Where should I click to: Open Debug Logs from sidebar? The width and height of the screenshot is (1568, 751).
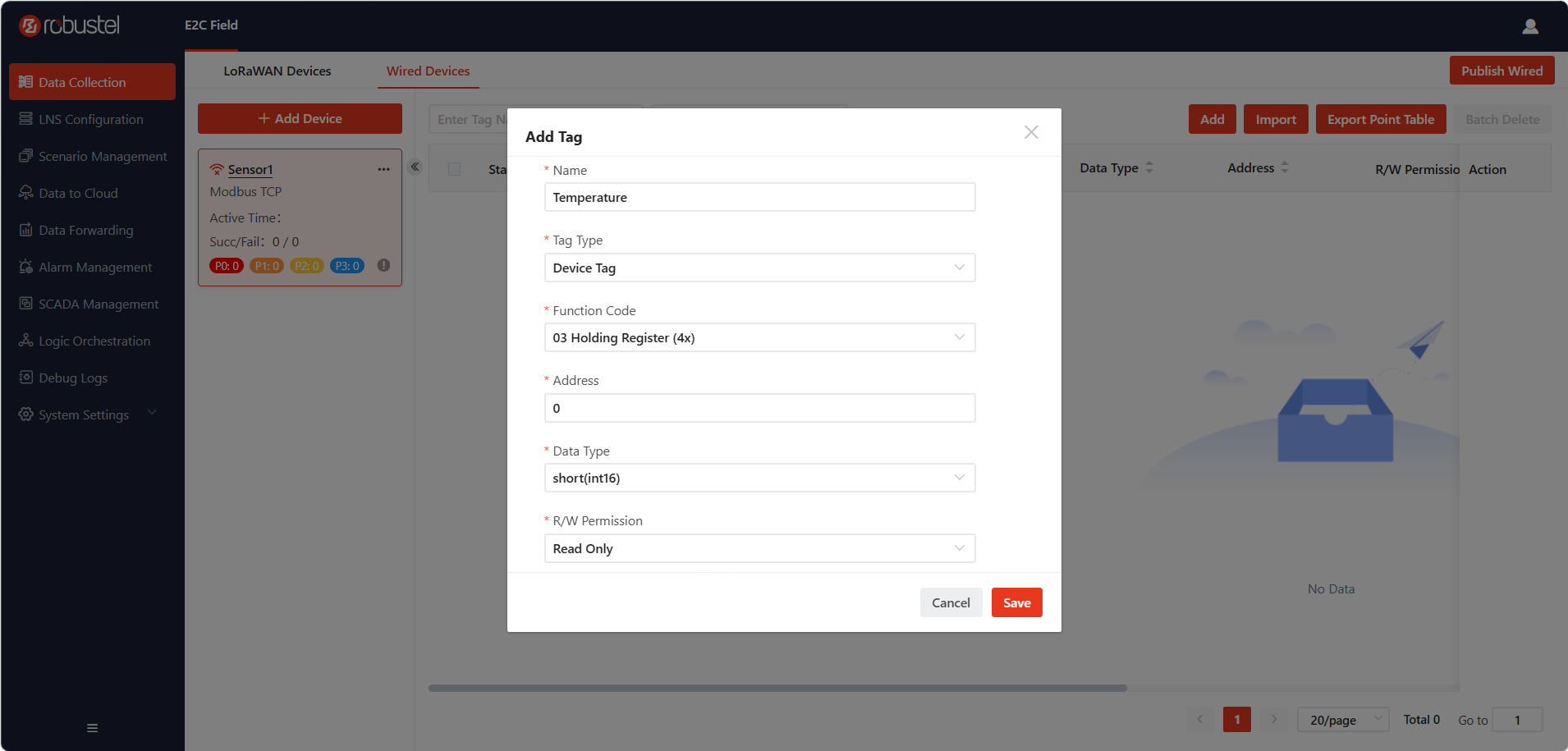pyautogui.click(x=73, y=378)
